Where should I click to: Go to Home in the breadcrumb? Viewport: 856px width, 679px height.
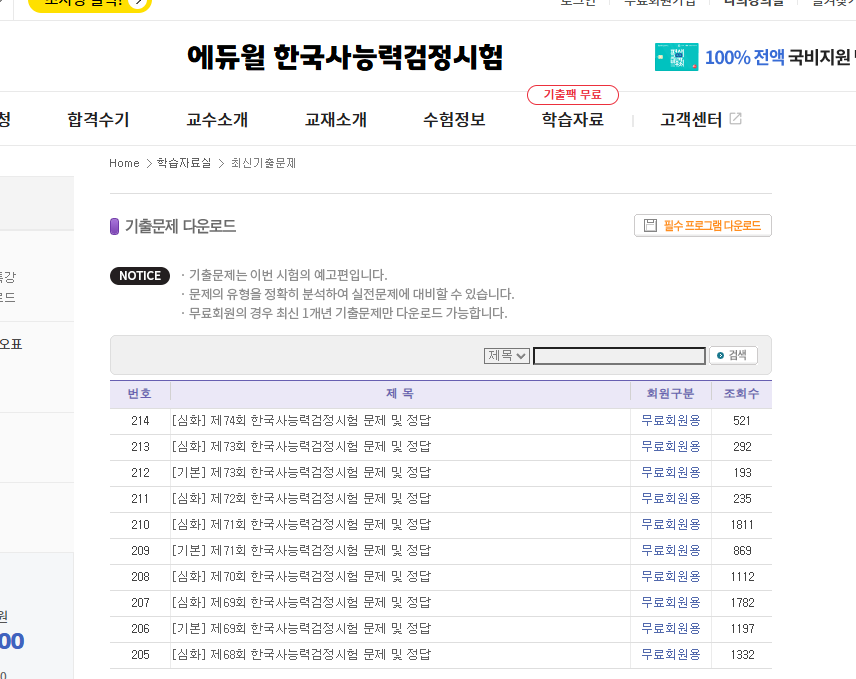pyautogui.click(x=124, y=163)
